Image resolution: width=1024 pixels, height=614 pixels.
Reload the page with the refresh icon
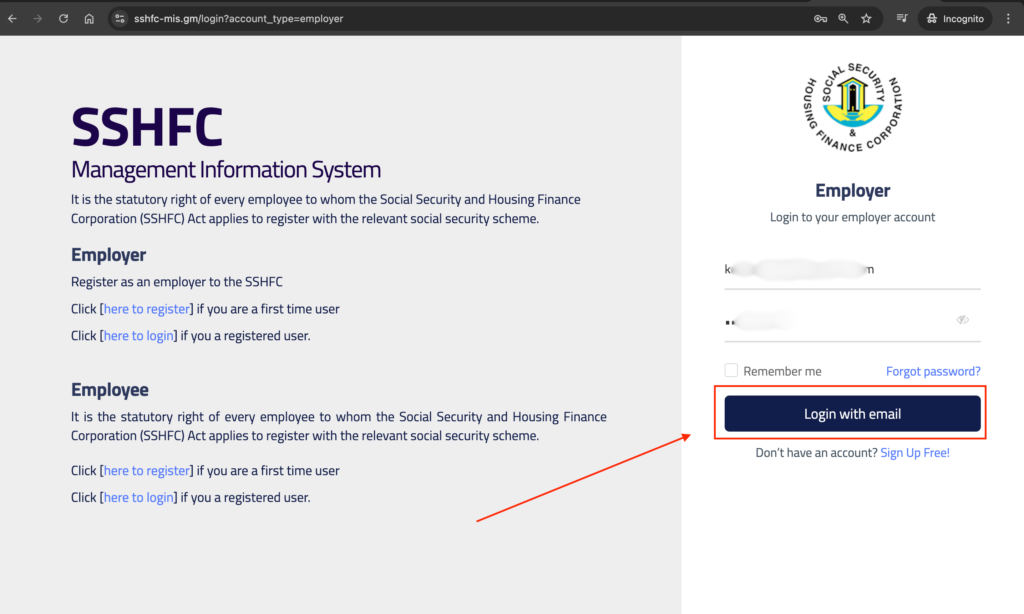click(x=64, y=18)
